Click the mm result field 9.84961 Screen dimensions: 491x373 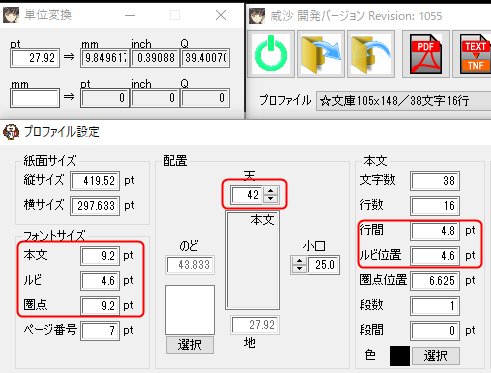coord(105,58)
